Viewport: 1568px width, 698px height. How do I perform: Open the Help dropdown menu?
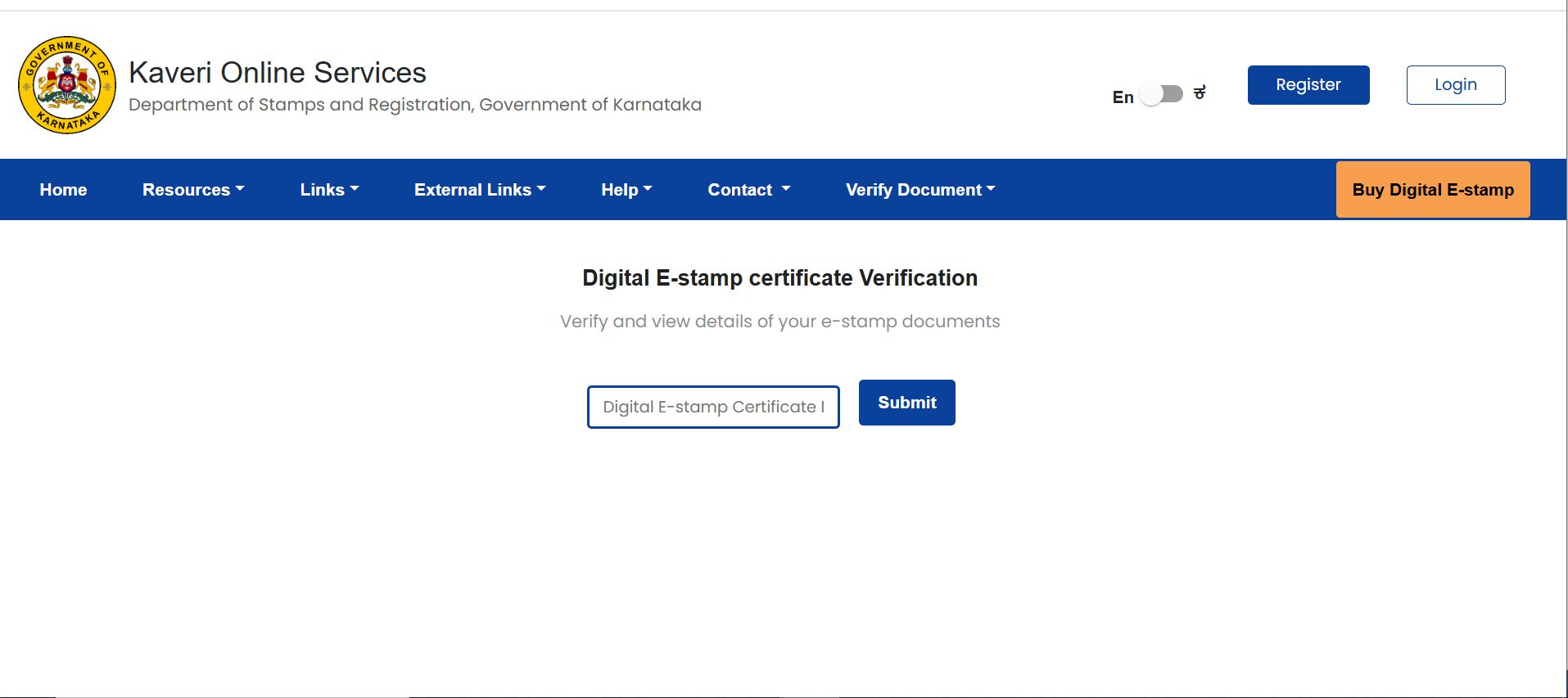626,190
